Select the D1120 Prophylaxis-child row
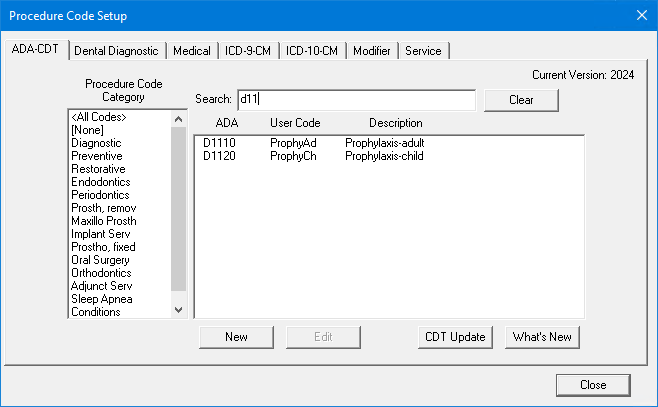 (315, 157)
